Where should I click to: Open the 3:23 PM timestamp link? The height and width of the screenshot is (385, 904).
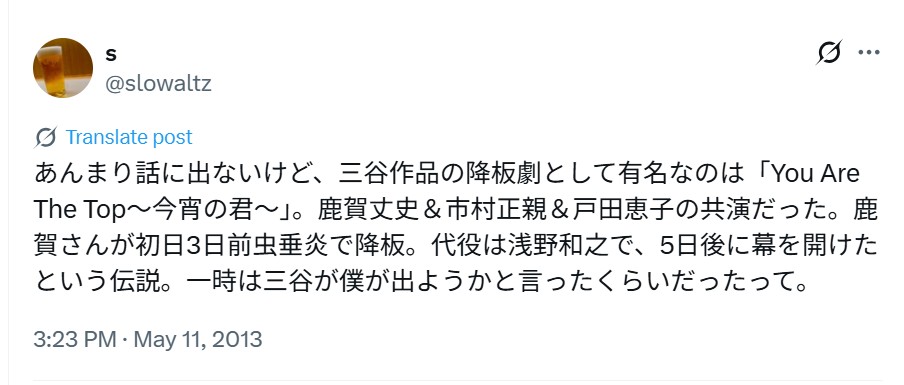(75, 339)
